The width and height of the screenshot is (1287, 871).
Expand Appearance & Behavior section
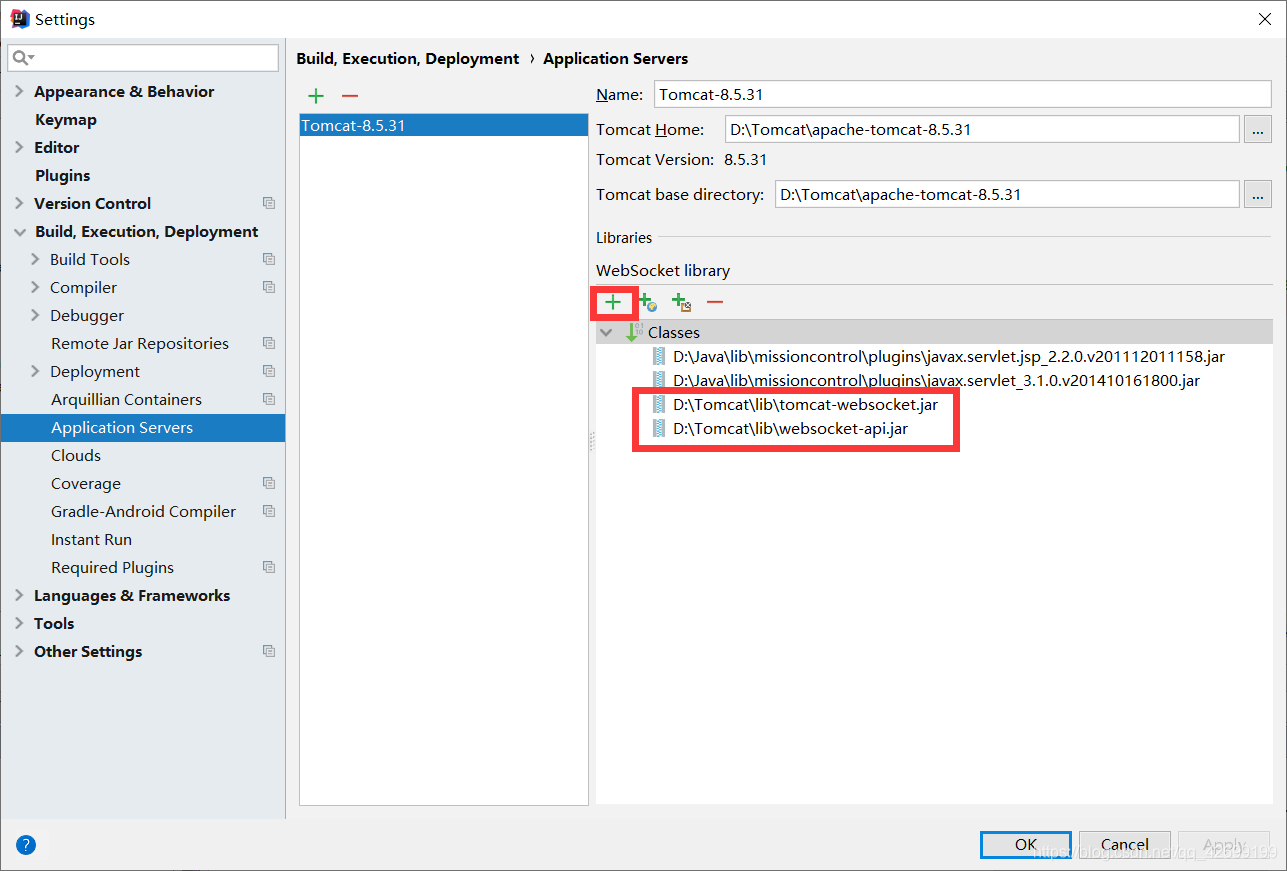[x=19, y=91]
